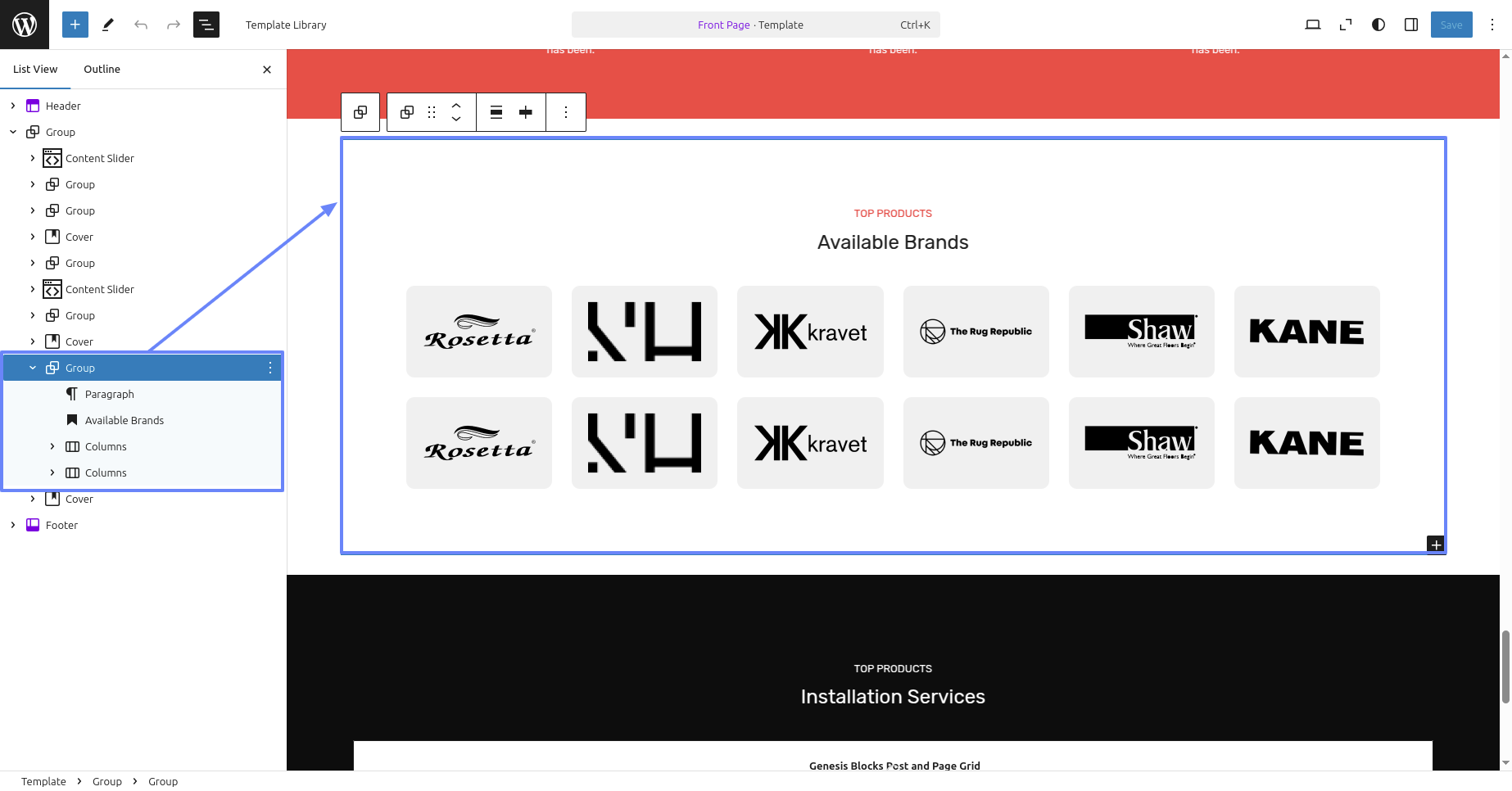Expand the first Columns under Available Brands
Image resolution: width=1512 pixels, height=791 pixels.
coord(52,446)
